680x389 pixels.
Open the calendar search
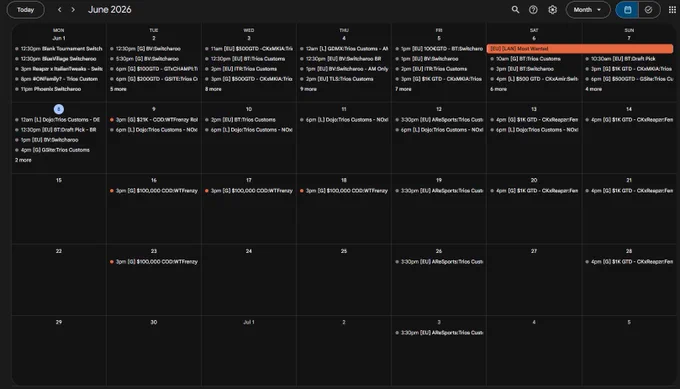515,10
